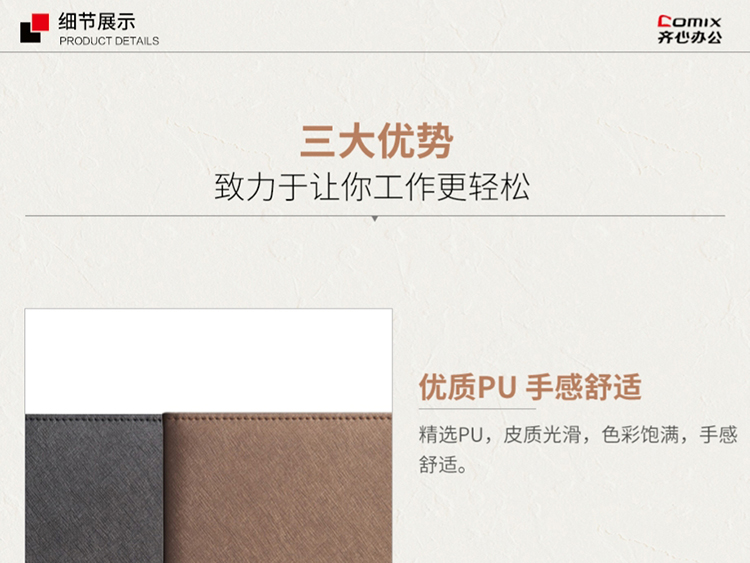The image size is (750, 563).
Task: Click the red and black squares logo
Action: [x=34, y=28]
